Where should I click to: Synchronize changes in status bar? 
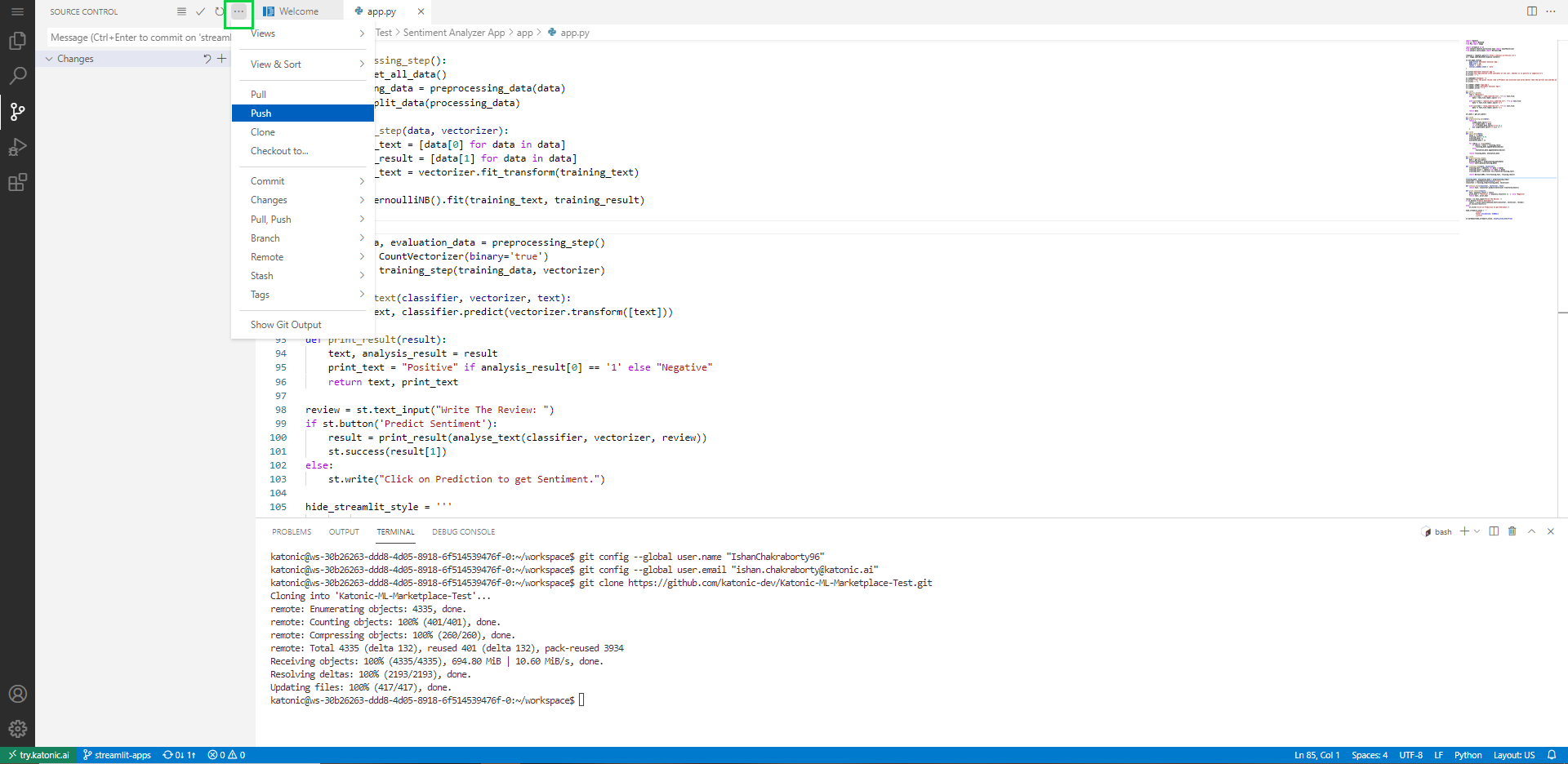pos(180,755)
